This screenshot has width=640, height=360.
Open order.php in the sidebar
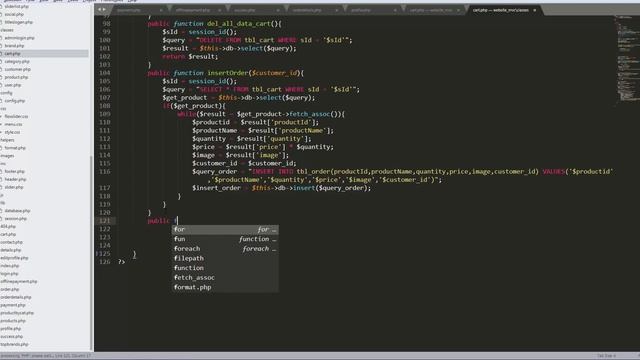10,289
